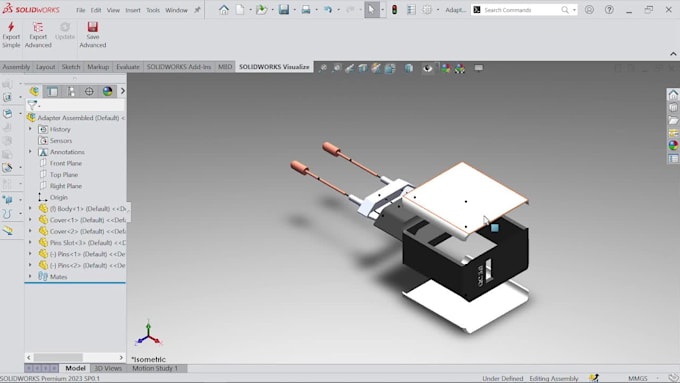The image size is (680, 383).
Task: Open the Motion Study 1 tab
Action: tap(155, 368)
